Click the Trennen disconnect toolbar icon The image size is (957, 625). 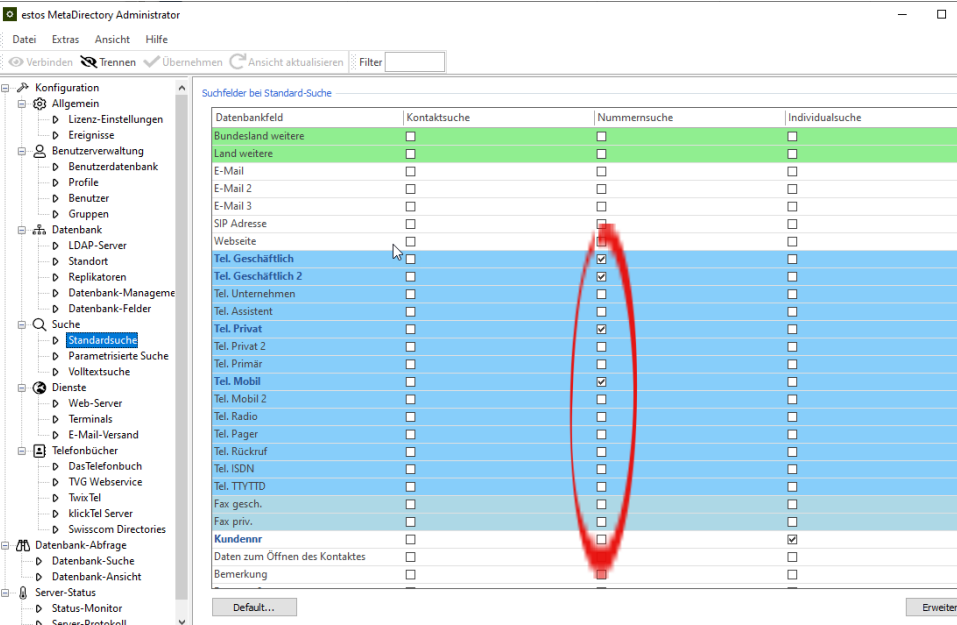point(89,62)
